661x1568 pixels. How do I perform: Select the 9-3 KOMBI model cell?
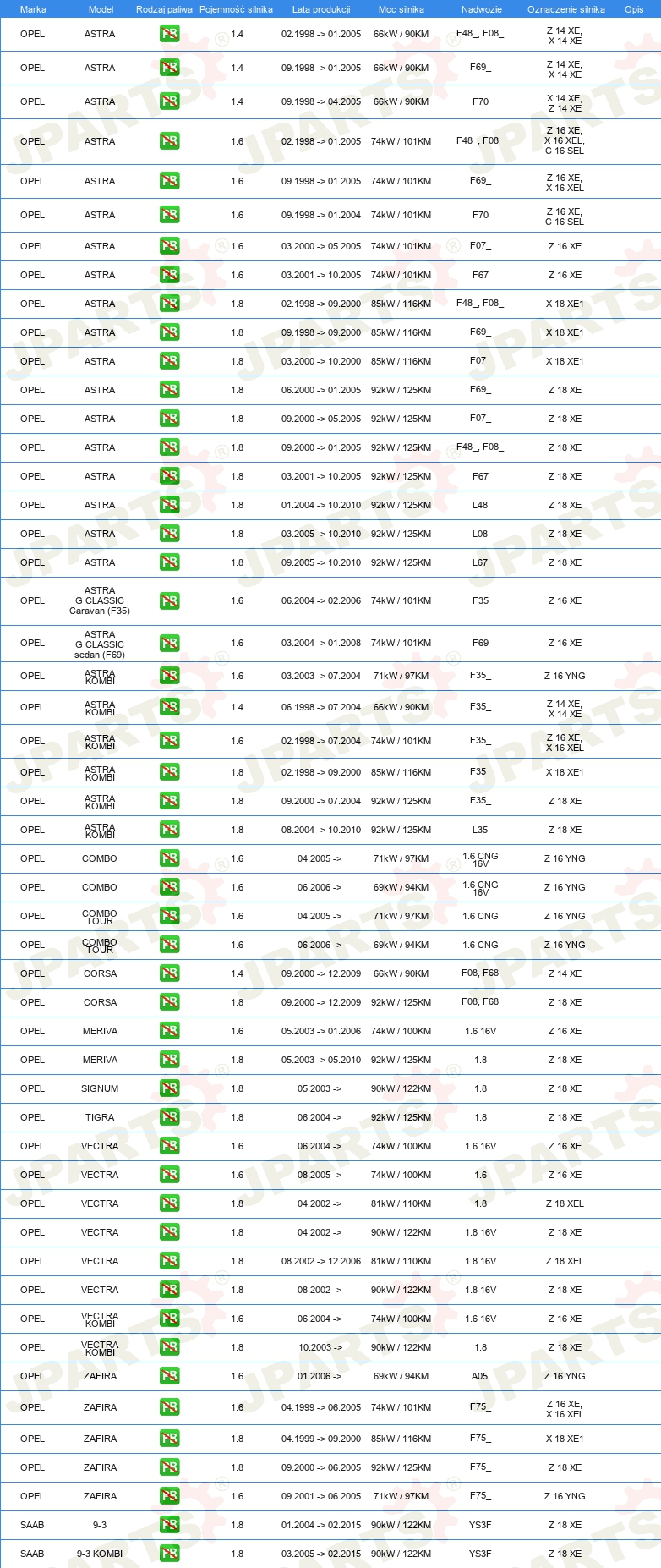(100, 1554)
